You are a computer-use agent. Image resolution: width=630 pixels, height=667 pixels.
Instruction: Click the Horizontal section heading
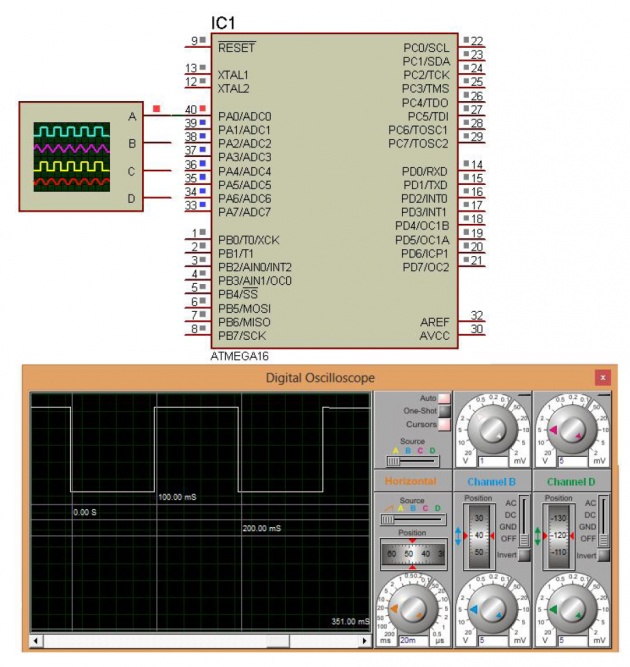coord(410,481)
